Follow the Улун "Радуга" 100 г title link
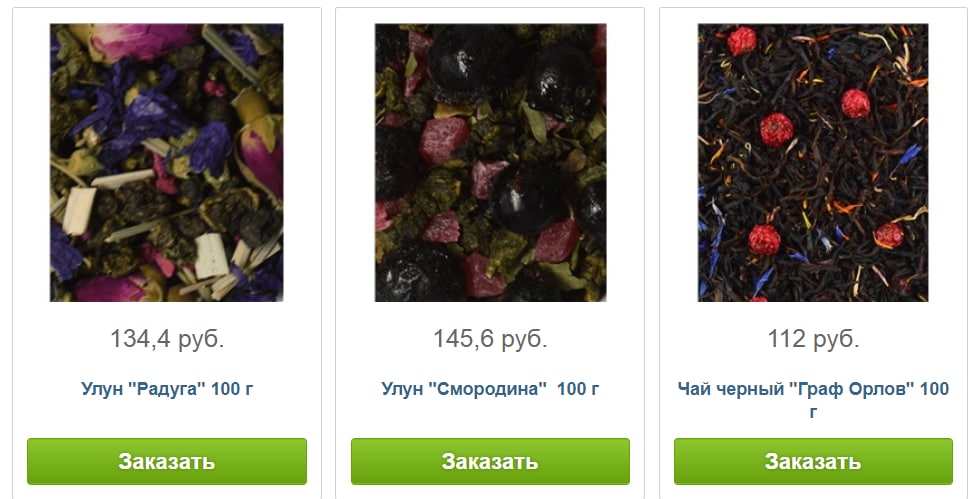 point(167,389)
